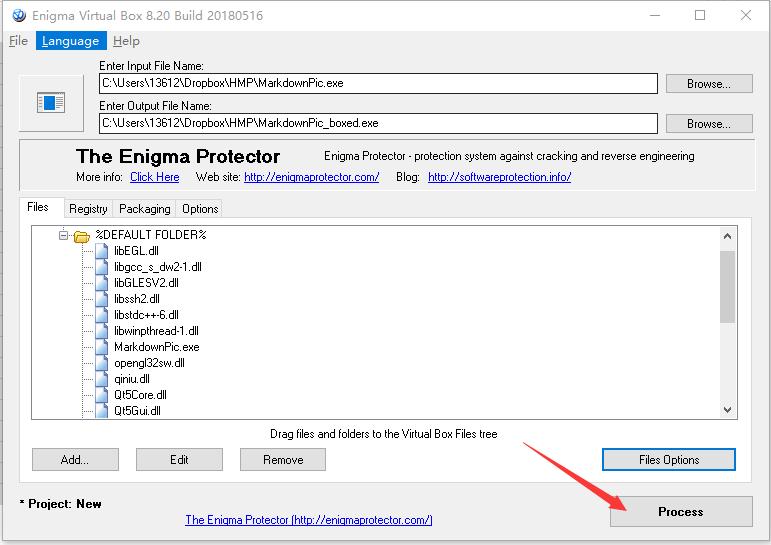The width and height of the screenshot is (771, 545).
Task: Click the file icon beside libssh2.dll
Action: coord(102,299)
